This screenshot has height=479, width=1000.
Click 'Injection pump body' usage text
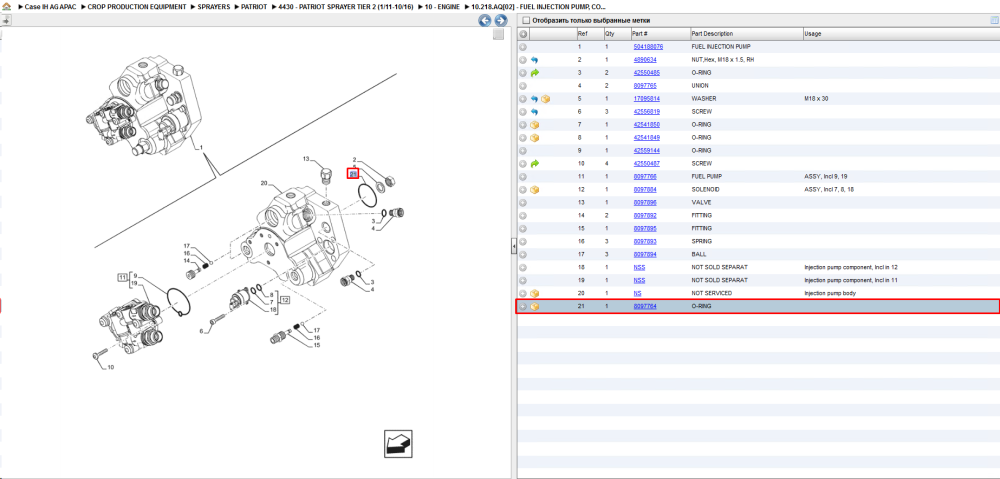click(830, 293)
